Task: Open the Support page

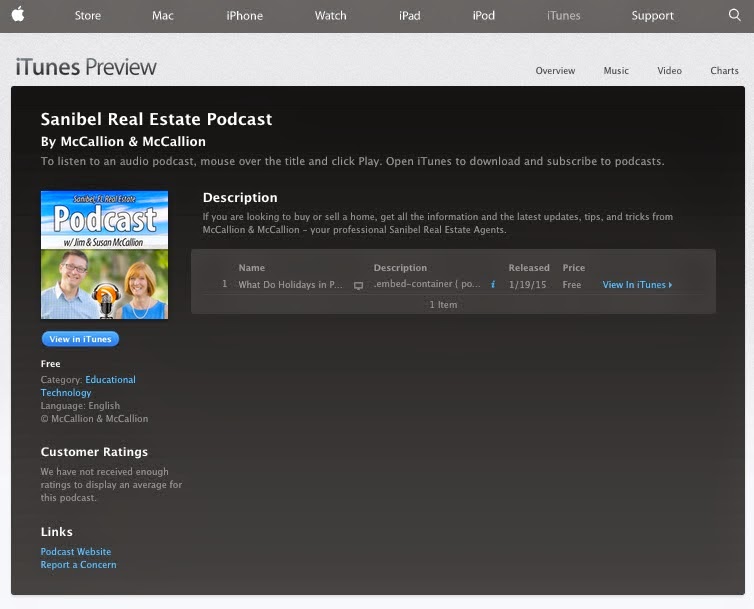Action: pos(653,16)
